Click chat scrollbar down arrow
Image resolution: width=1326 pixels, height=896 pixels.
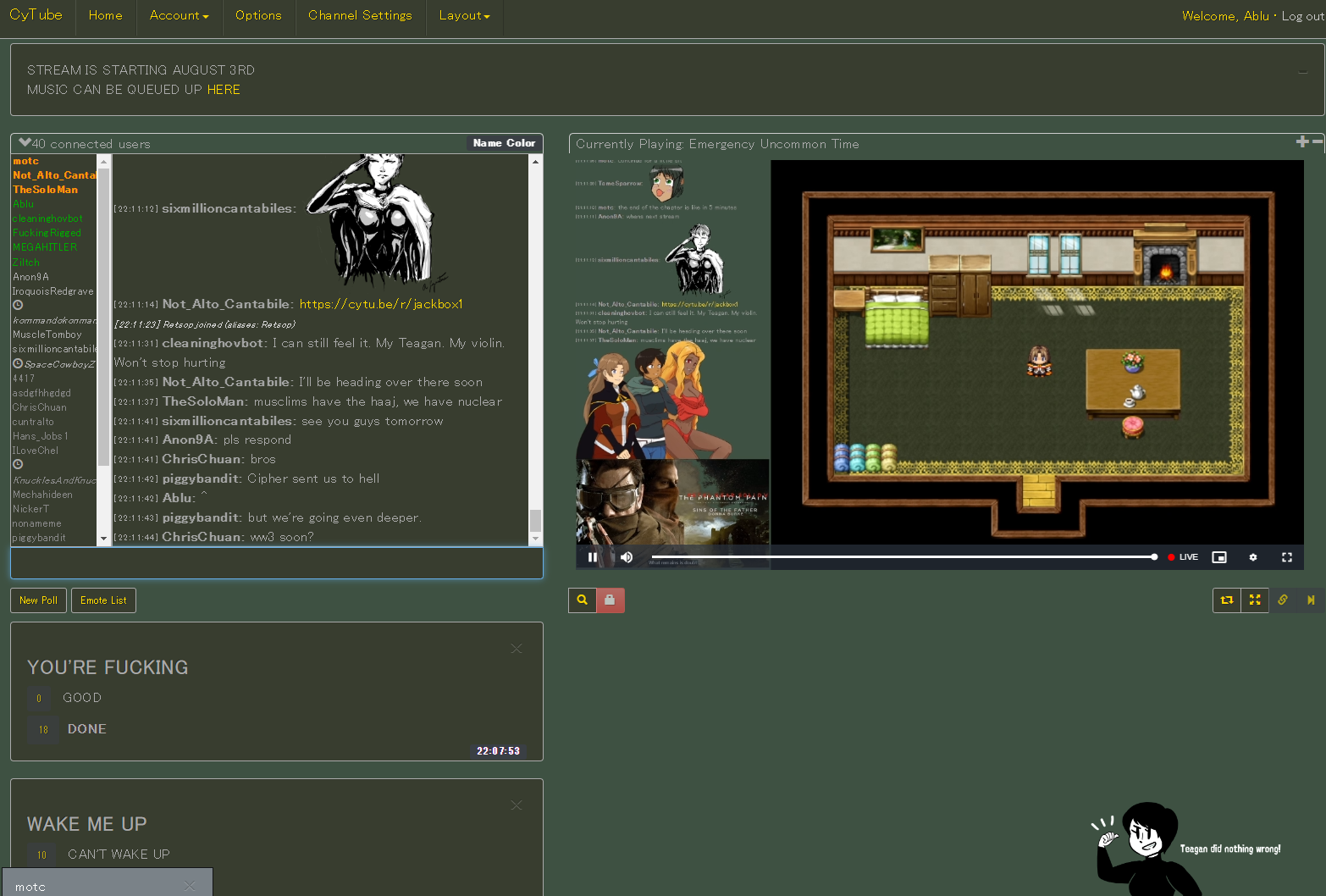[x=535, y=539]
